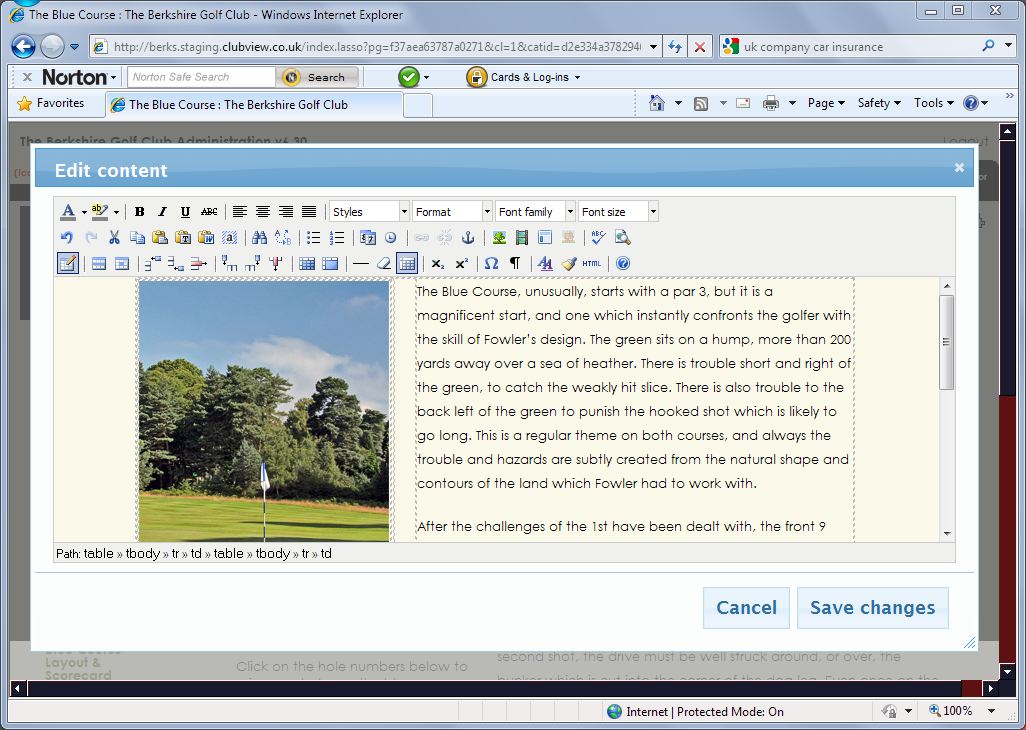
Task: Toggle bold formatting
Action: (x=139, y=212)
